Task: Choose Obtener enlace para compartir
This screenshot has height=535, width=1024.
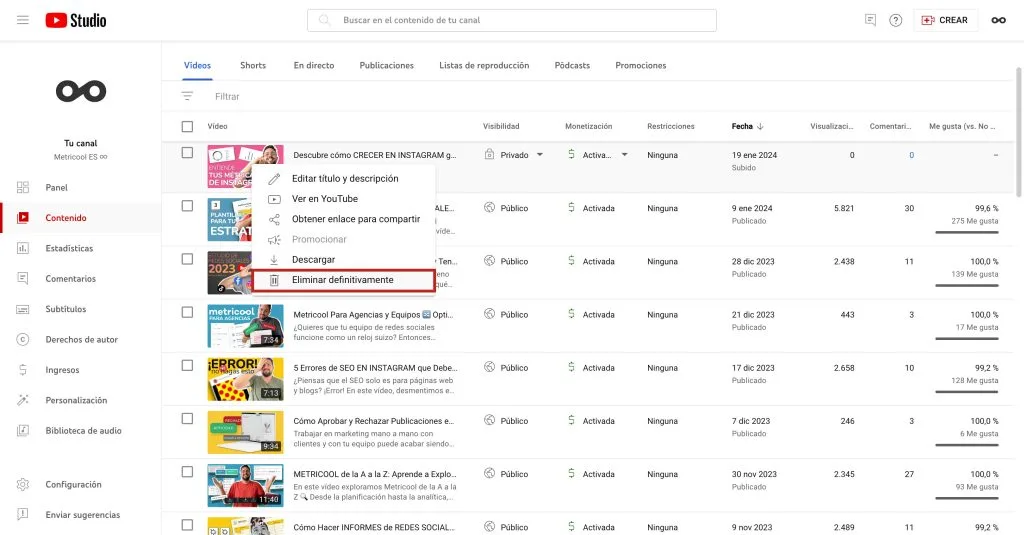Action: (x=344, y=219)
